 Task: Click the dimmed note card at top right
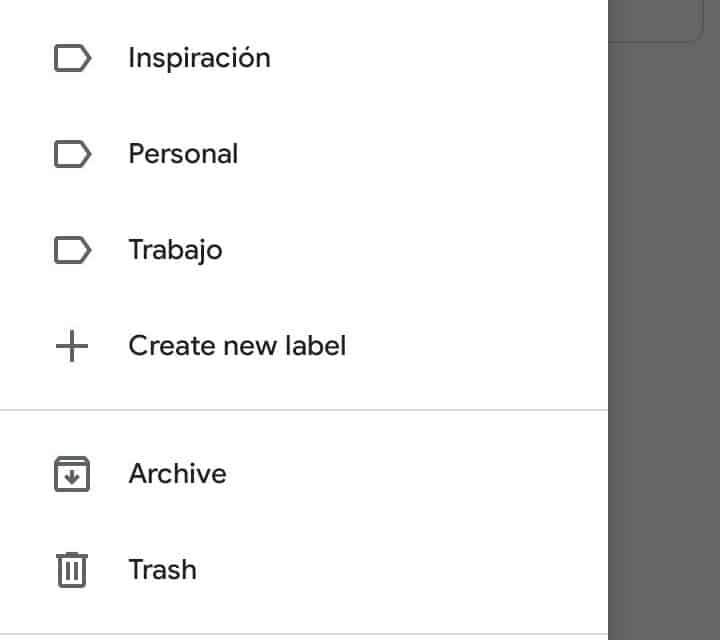pos(660,20)
